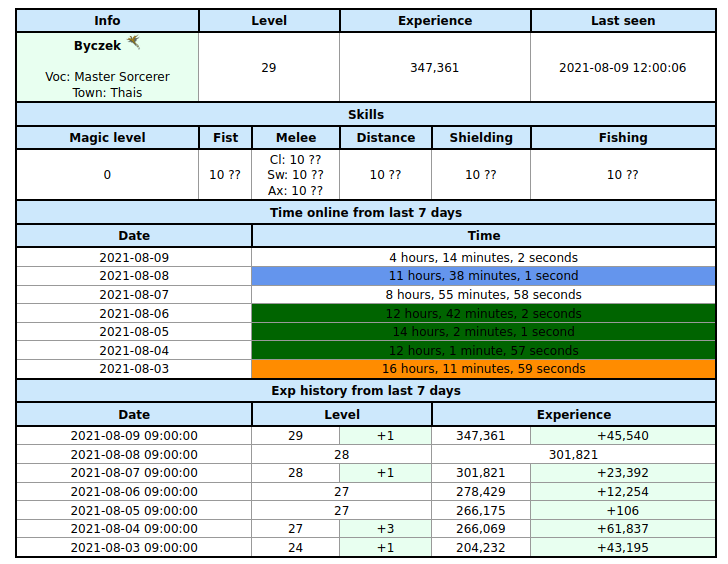Click the Last seen column header
Image resolution: width=728 pixels, height=564 pixels.
pyautogui.click(x=623, y=20)
